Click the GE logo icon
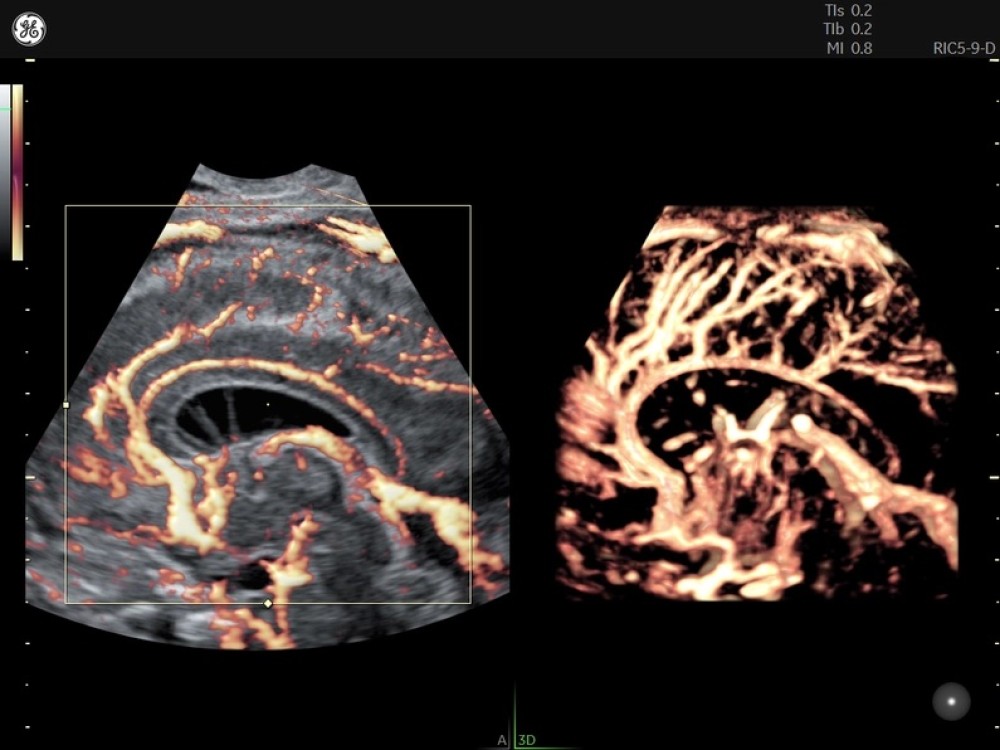The width and height of the screenshot is (1000, 750). pos(28,30)
